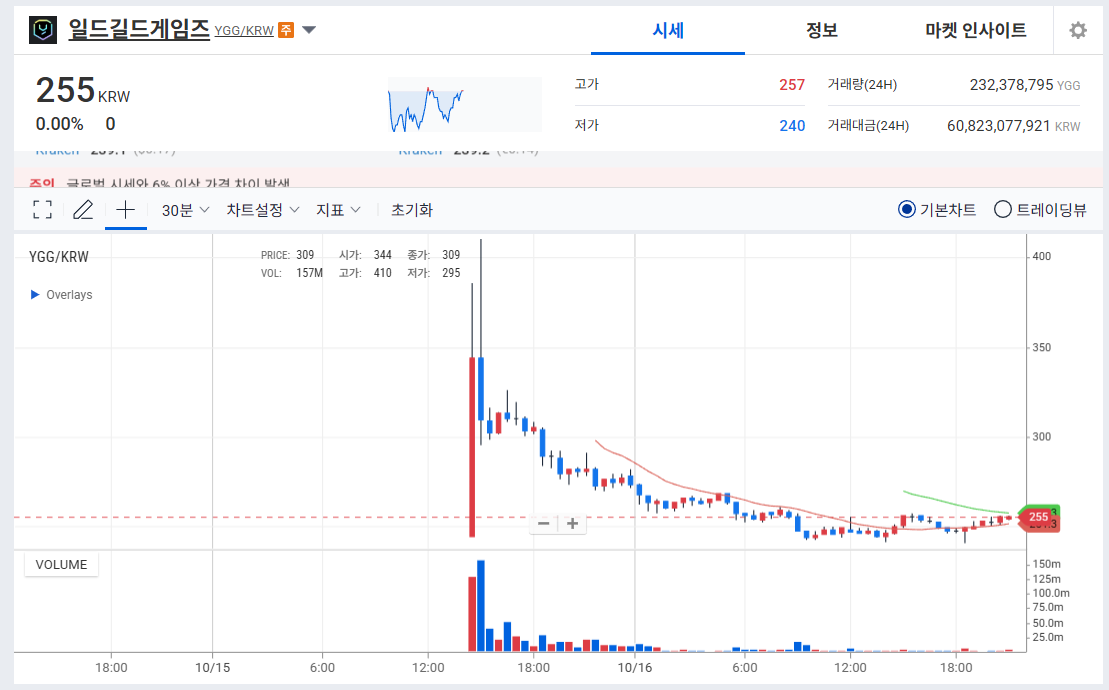This screenshot has height=690, width=1109.
Task: Open the 차트설정 dropdown
Action: pyautogui.click(x=262, y=210)
